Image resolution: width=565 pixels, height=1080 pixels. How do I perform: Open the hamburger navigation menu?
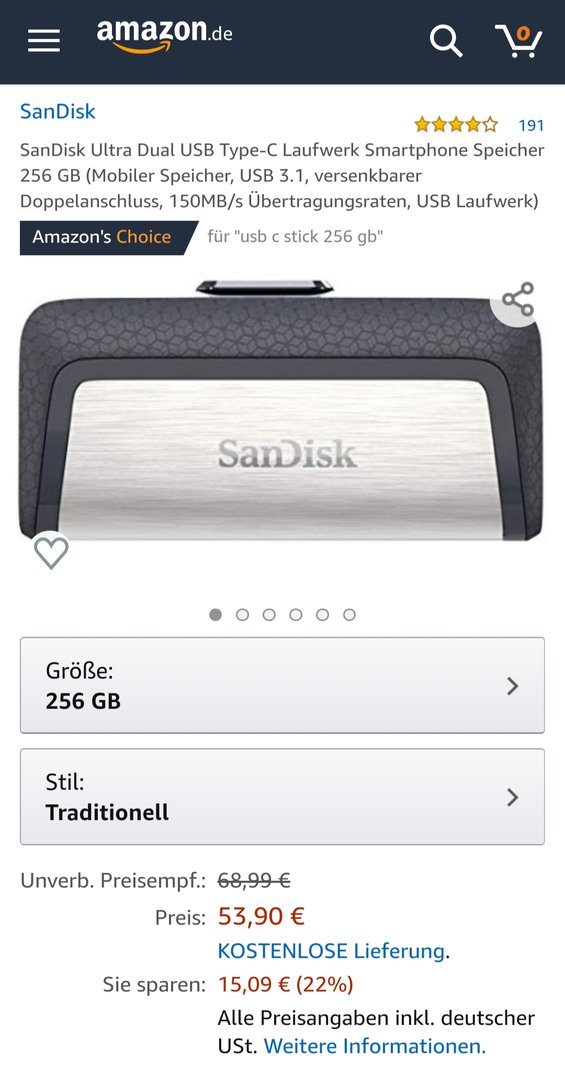click(43, 41)
